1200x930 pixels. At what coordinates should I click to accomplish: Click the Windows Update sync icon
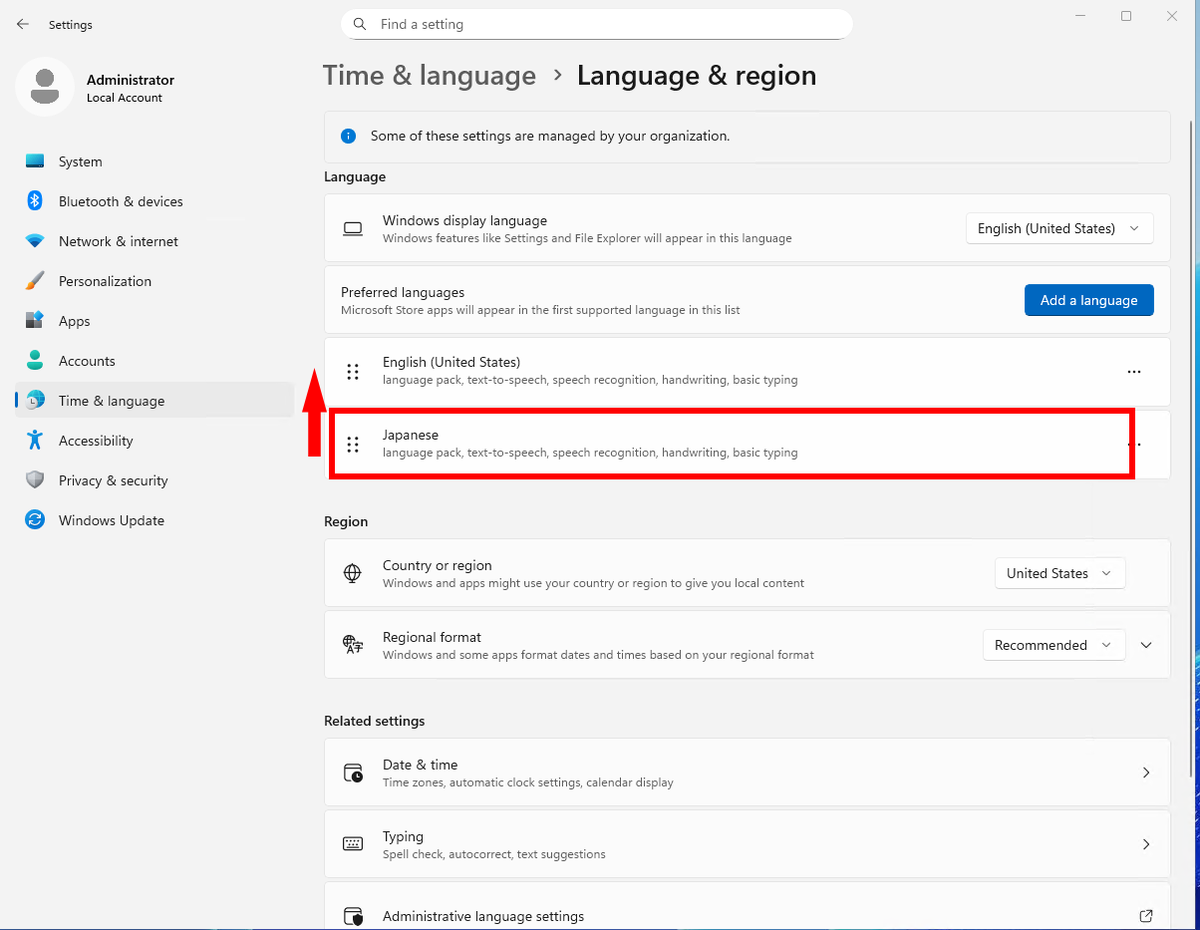click(35, 520)
